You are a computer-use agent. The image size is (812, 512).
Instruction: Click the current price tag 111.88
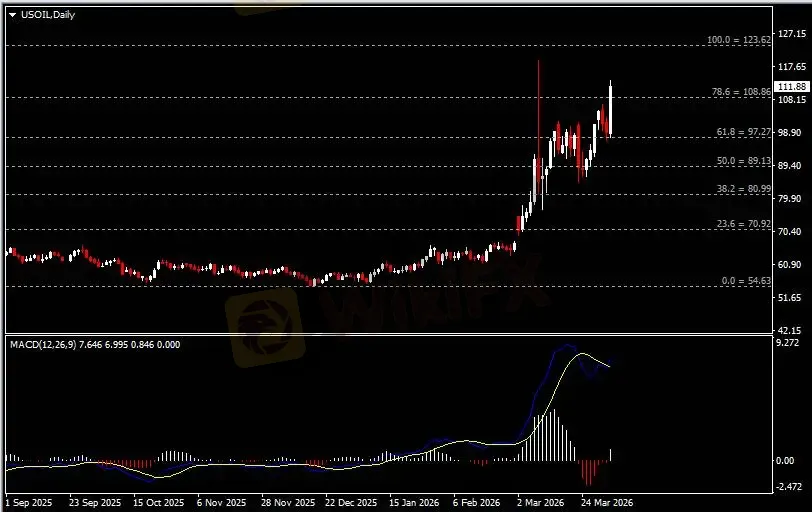(x=791, y=86)
